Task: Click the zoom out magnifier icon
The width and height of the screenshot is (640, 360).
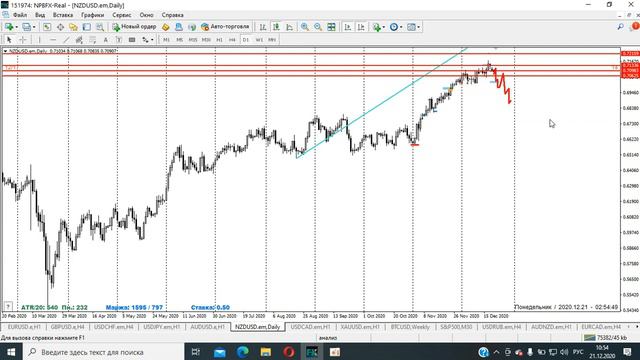Action: [318, 27]
